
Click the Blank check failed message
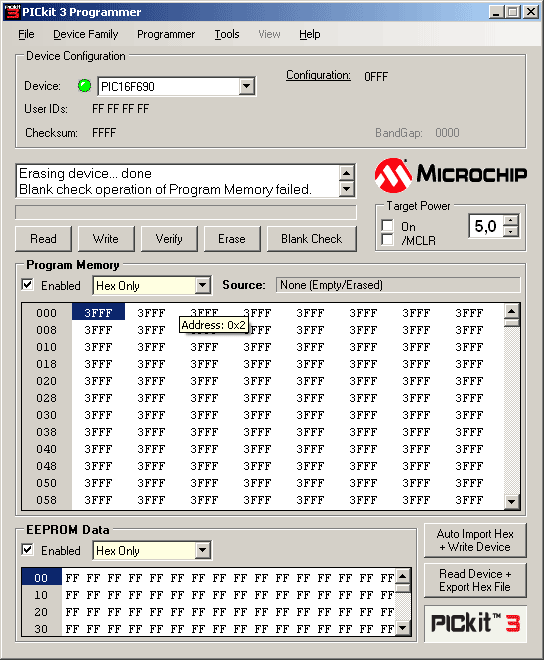pos(165,189)
